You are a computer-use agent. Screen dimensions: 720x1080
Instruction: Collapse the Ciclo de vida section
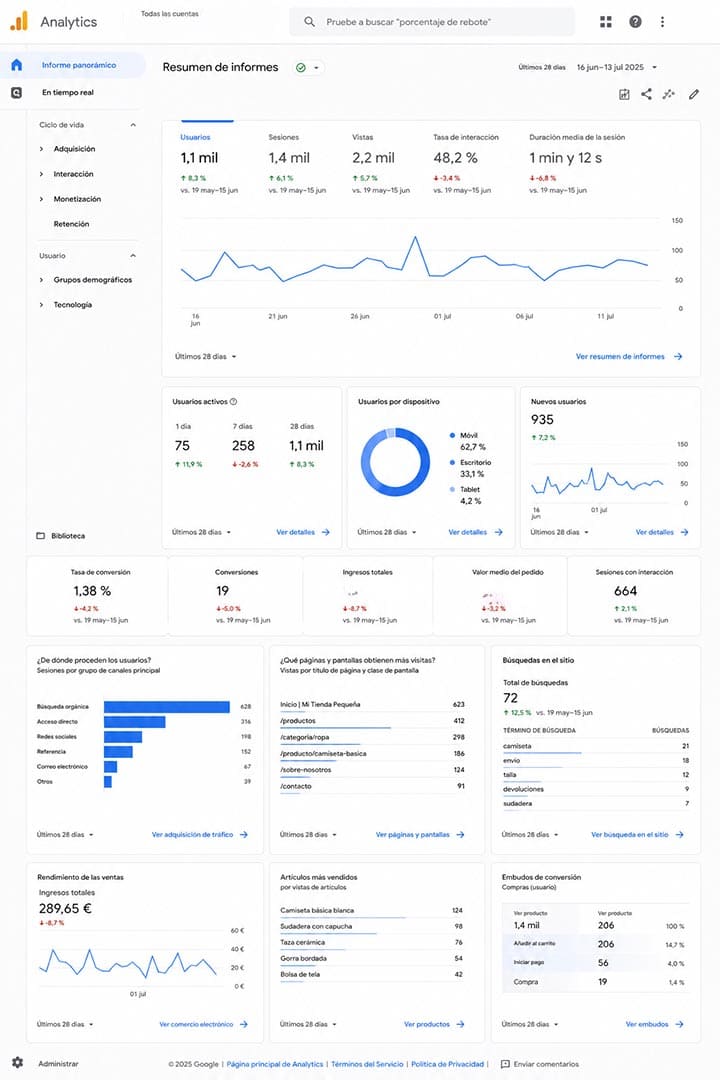pyautogui.click(x=133, y=125)
